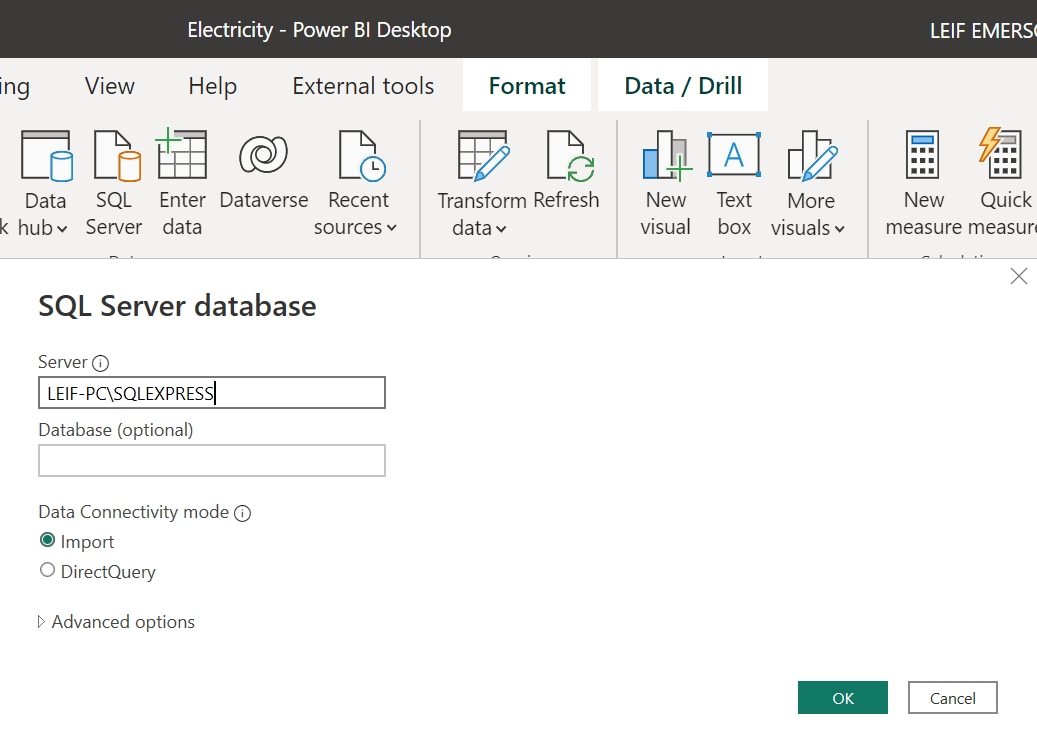Insert a New visual
The width and height of the screenshot is (1037, 749).
[666, 184]
